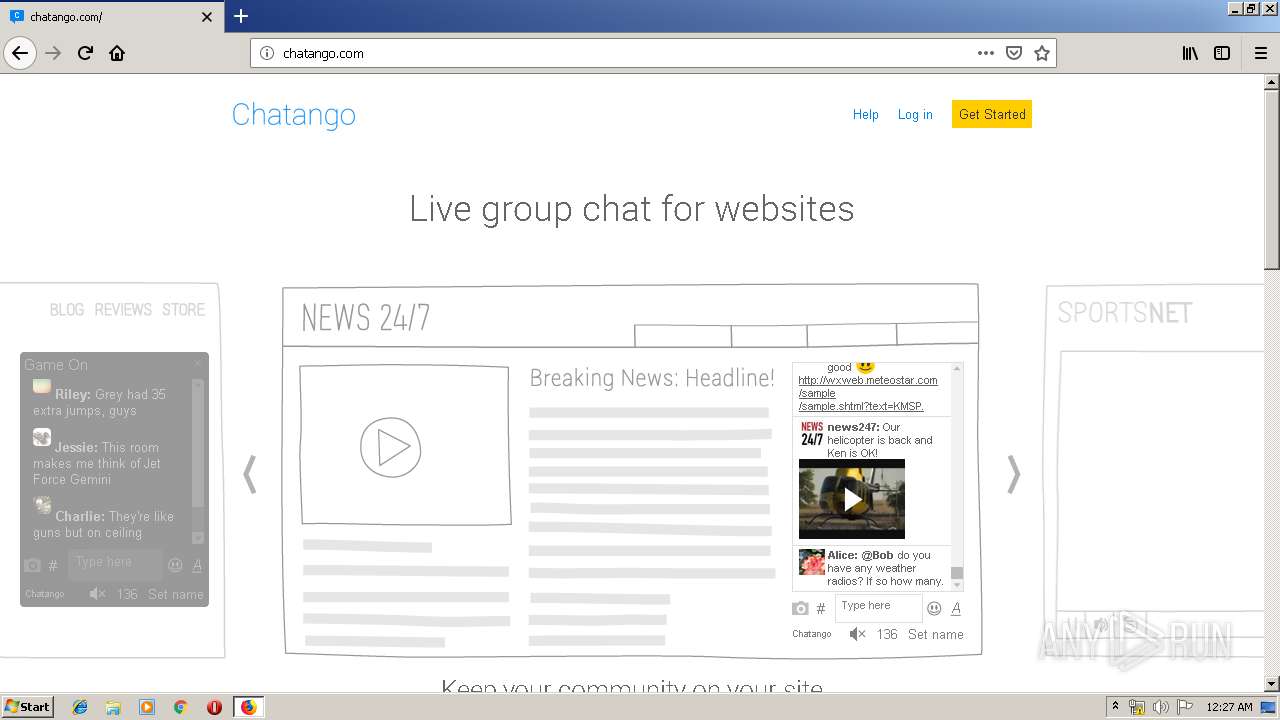1280x720 pixels.
Task: Open the Log in link
Action: [915, 115]
